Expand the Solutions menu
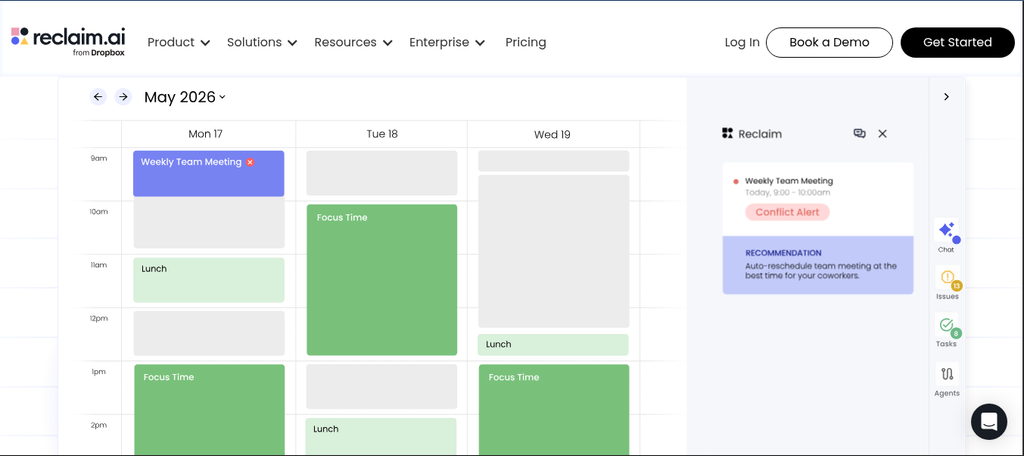 coord(262,42)
